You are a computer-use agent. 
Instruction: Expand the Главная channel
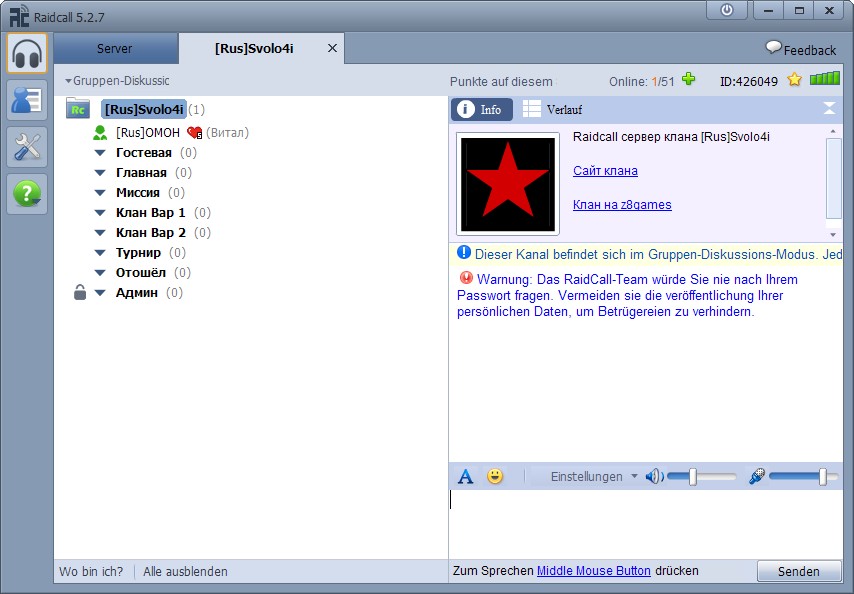pyautogui.click(x=100, y=173)
